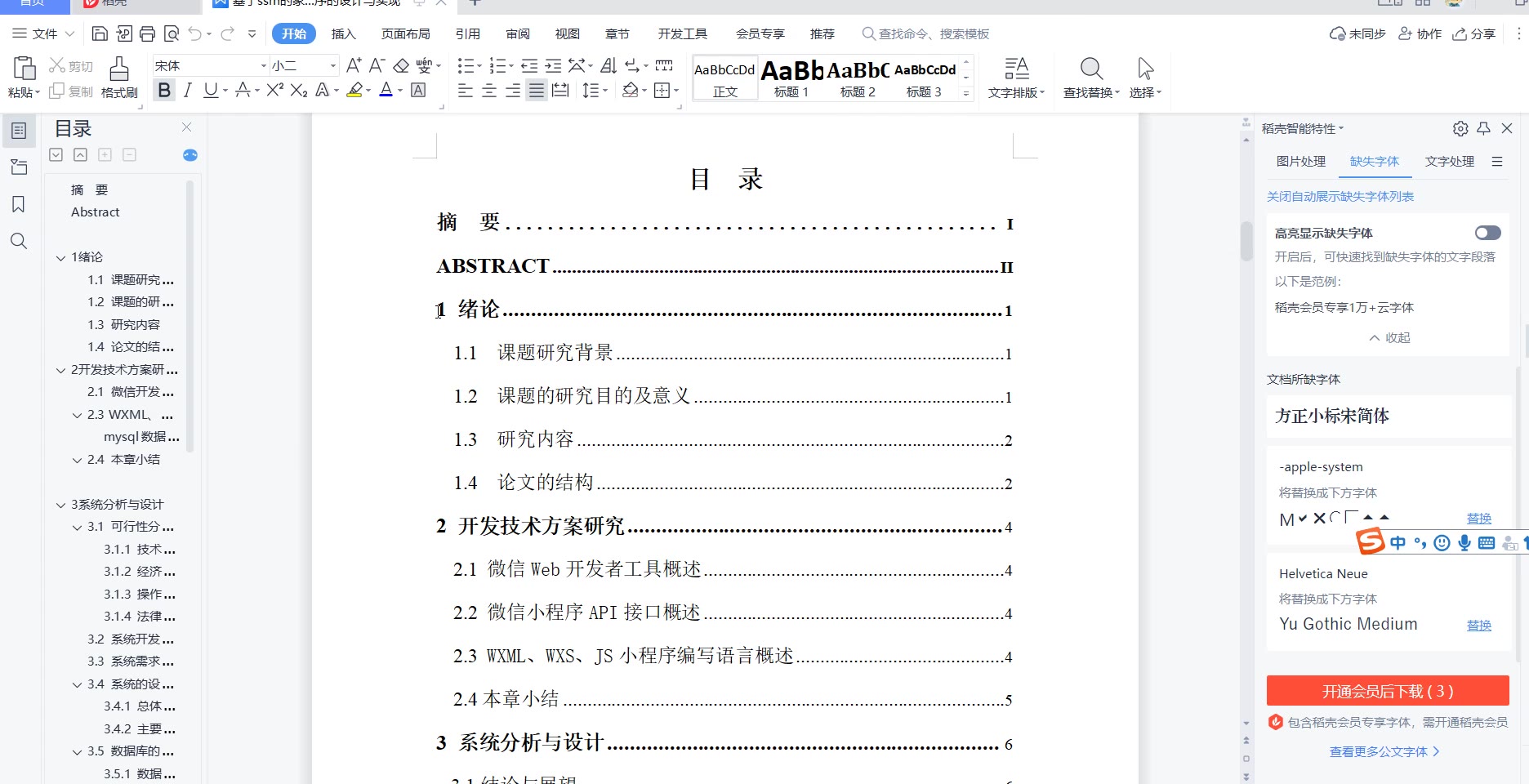Click the sort icon
1529x784 pixels.
pos(608,65)
